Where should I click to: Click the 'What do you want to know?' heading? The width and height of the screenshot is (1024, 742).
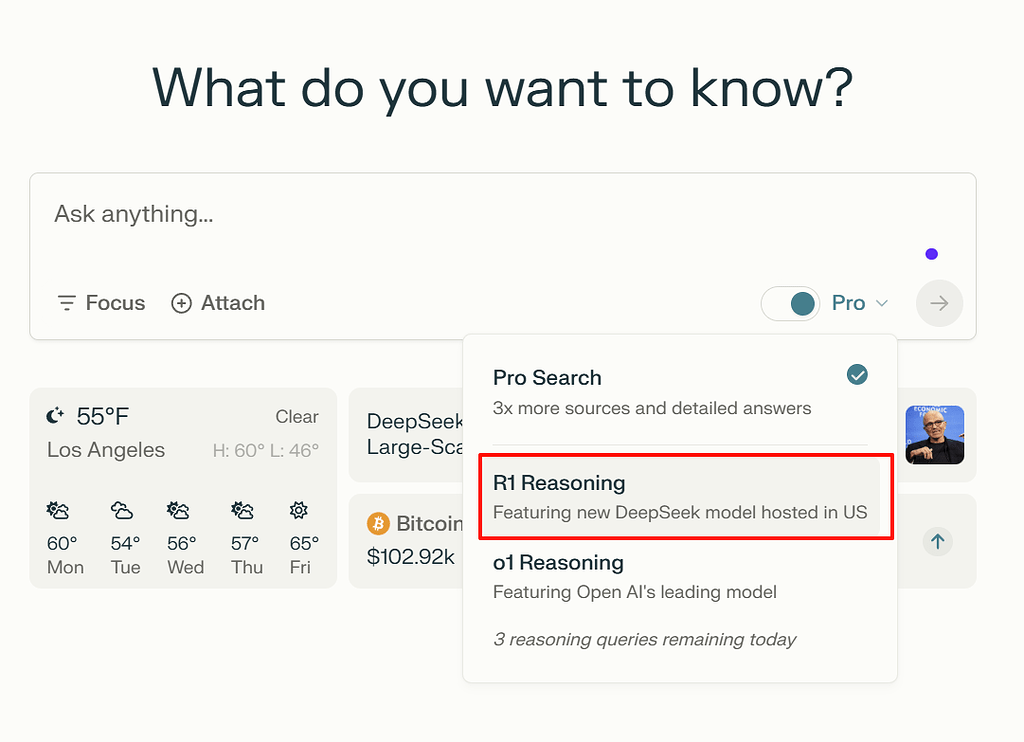(x=503, y=88)
